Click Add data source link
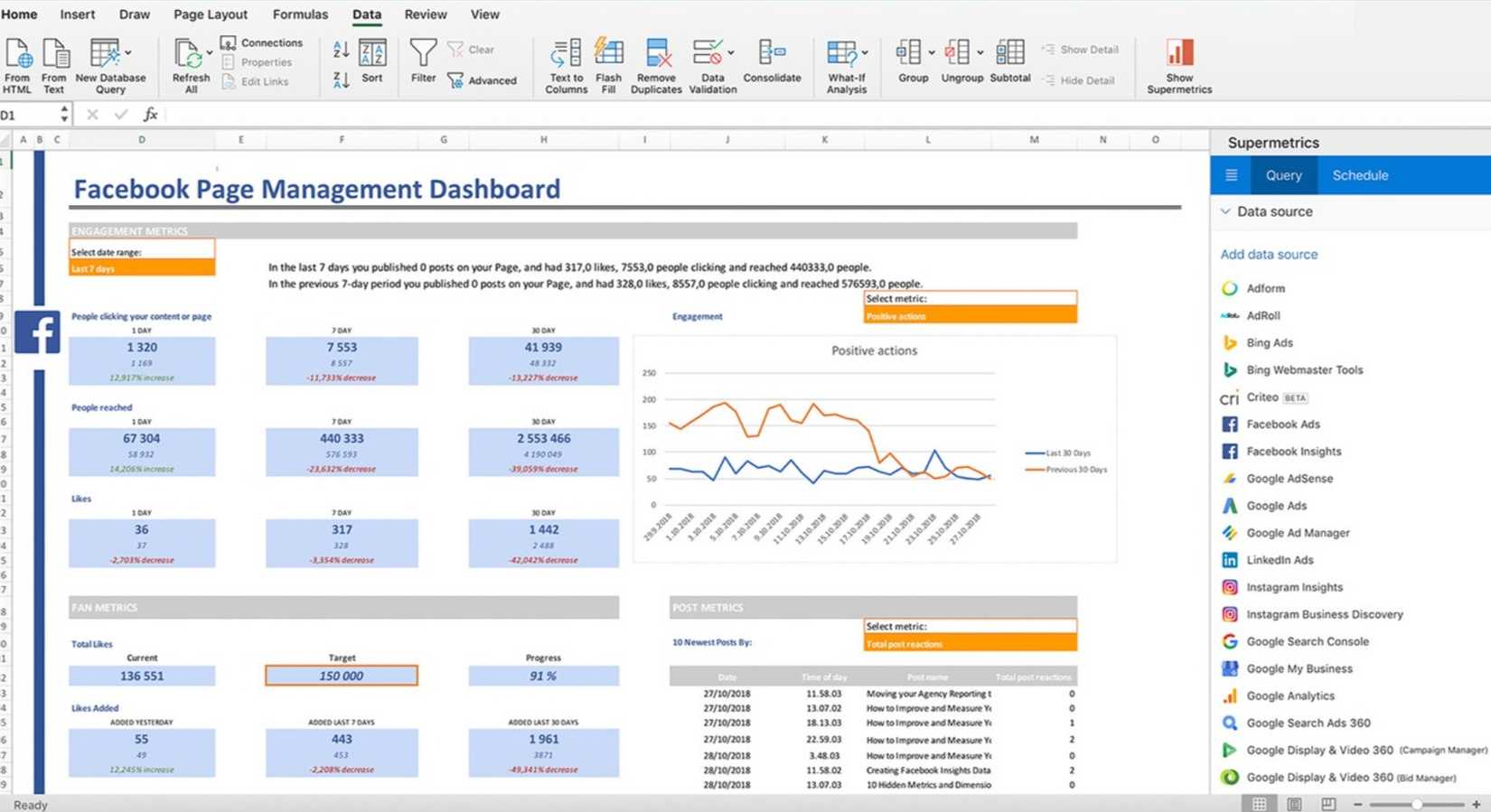The image size is (1491, 812). tap(1269, 255)
